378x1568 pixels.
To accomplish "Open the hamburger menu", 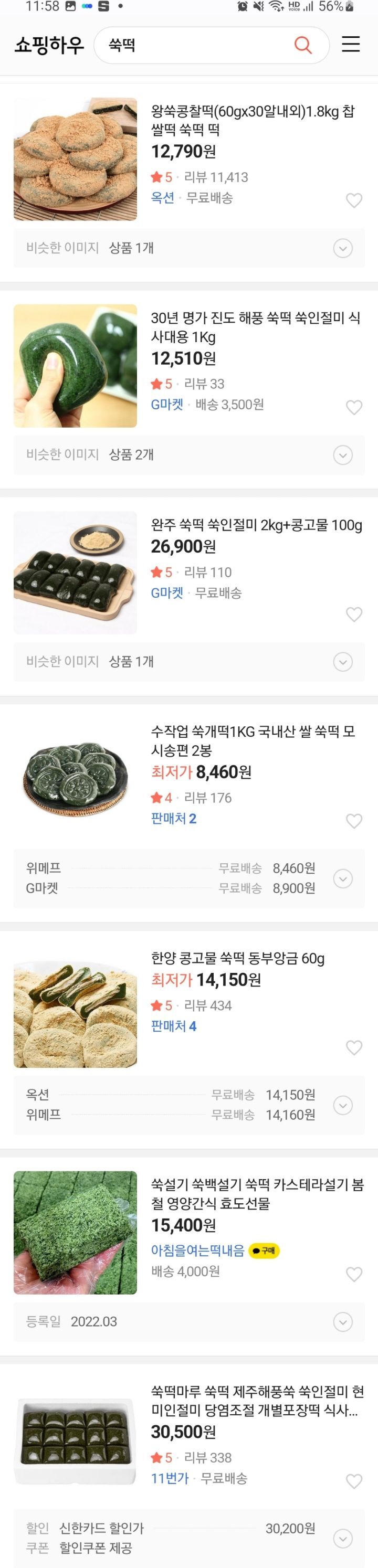I will [351, 45].
